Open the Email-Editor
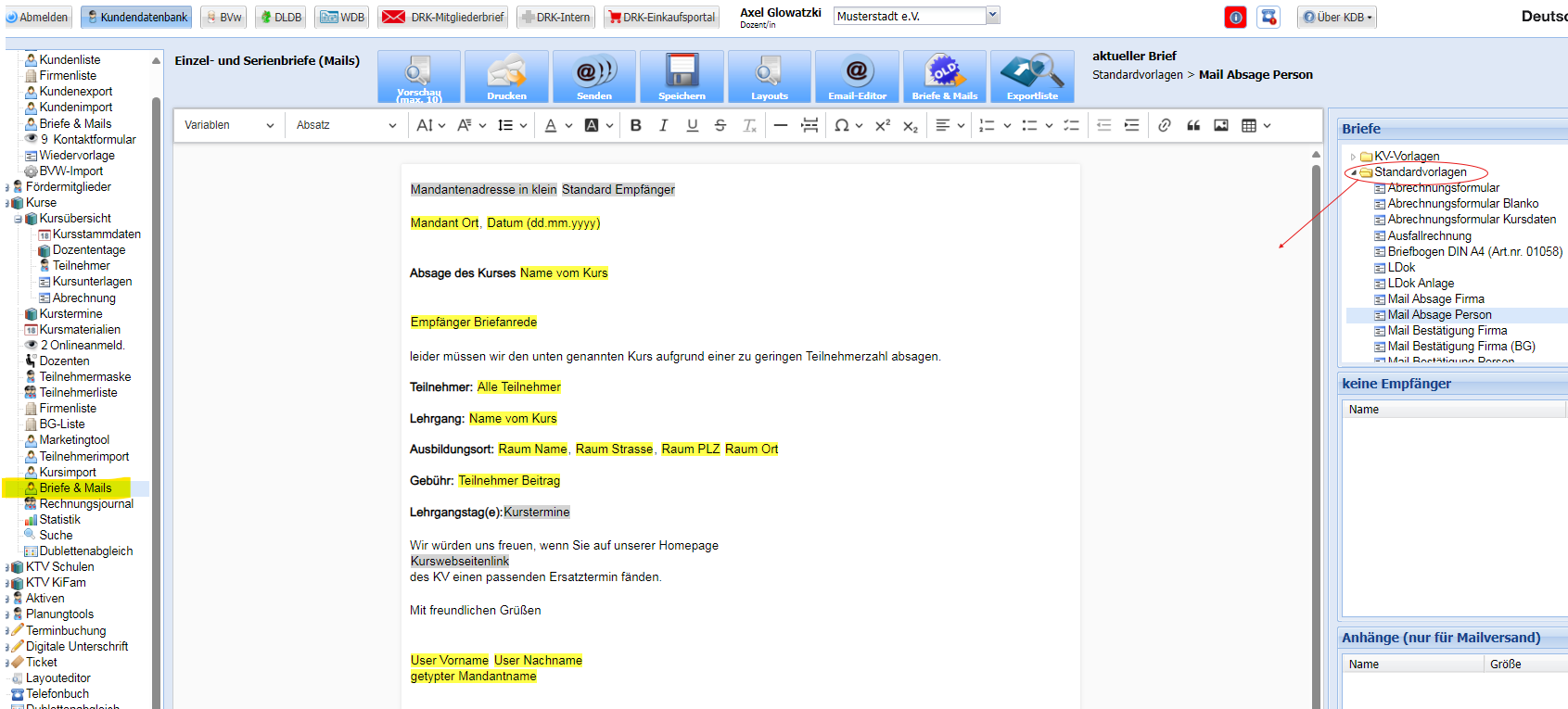The image size is (1568, 709). coord(857,76)
